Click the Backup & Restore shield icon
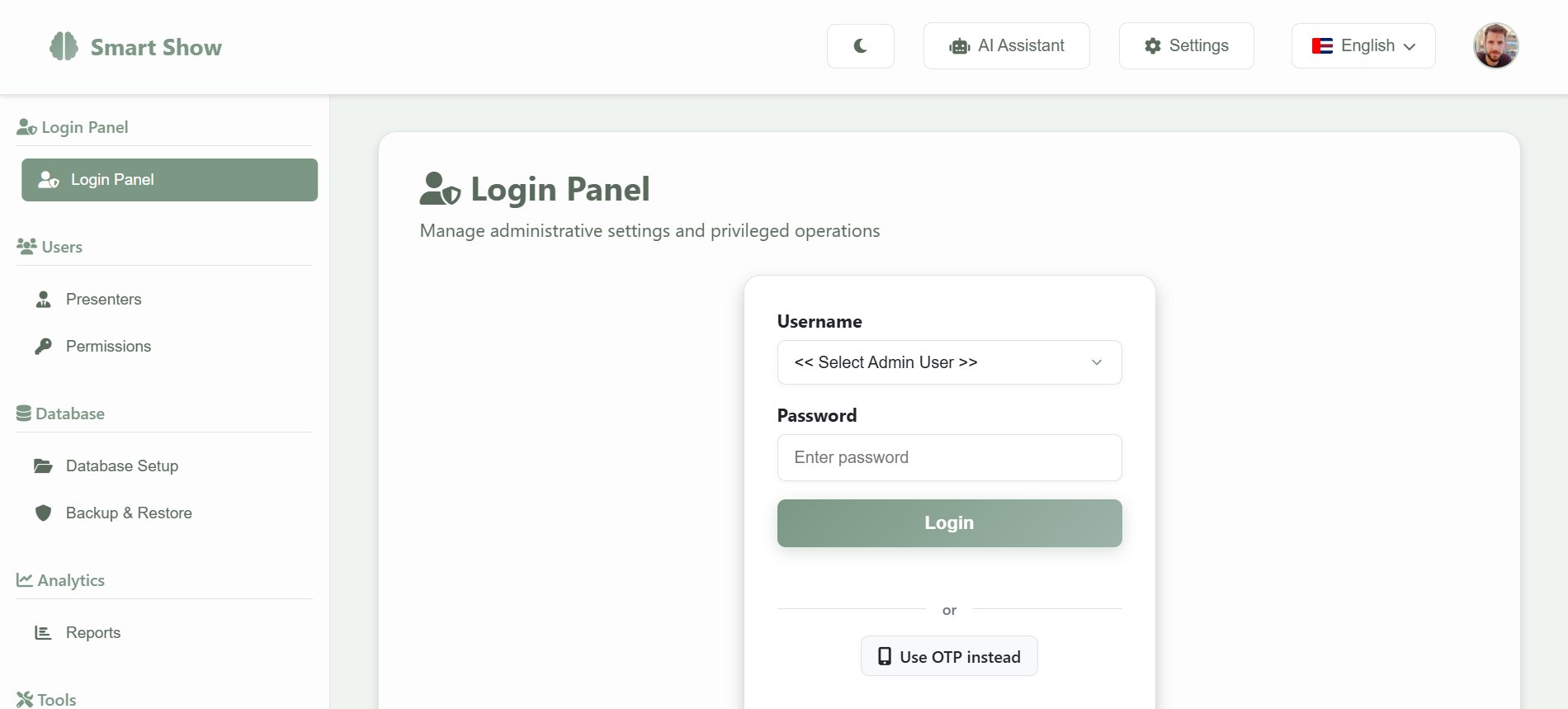The height and width of the screenshot is (709, 1568). coord(44,513)
